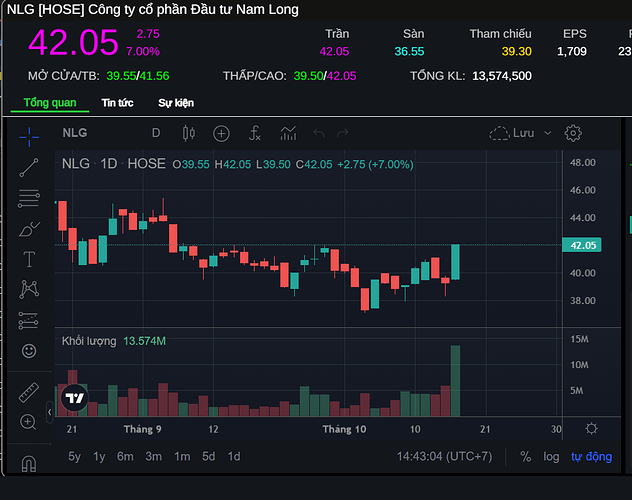The width and height of the screenshot is (632, 500).
Task: Open chart settings gear icon
Action: (x=573, y=133)
